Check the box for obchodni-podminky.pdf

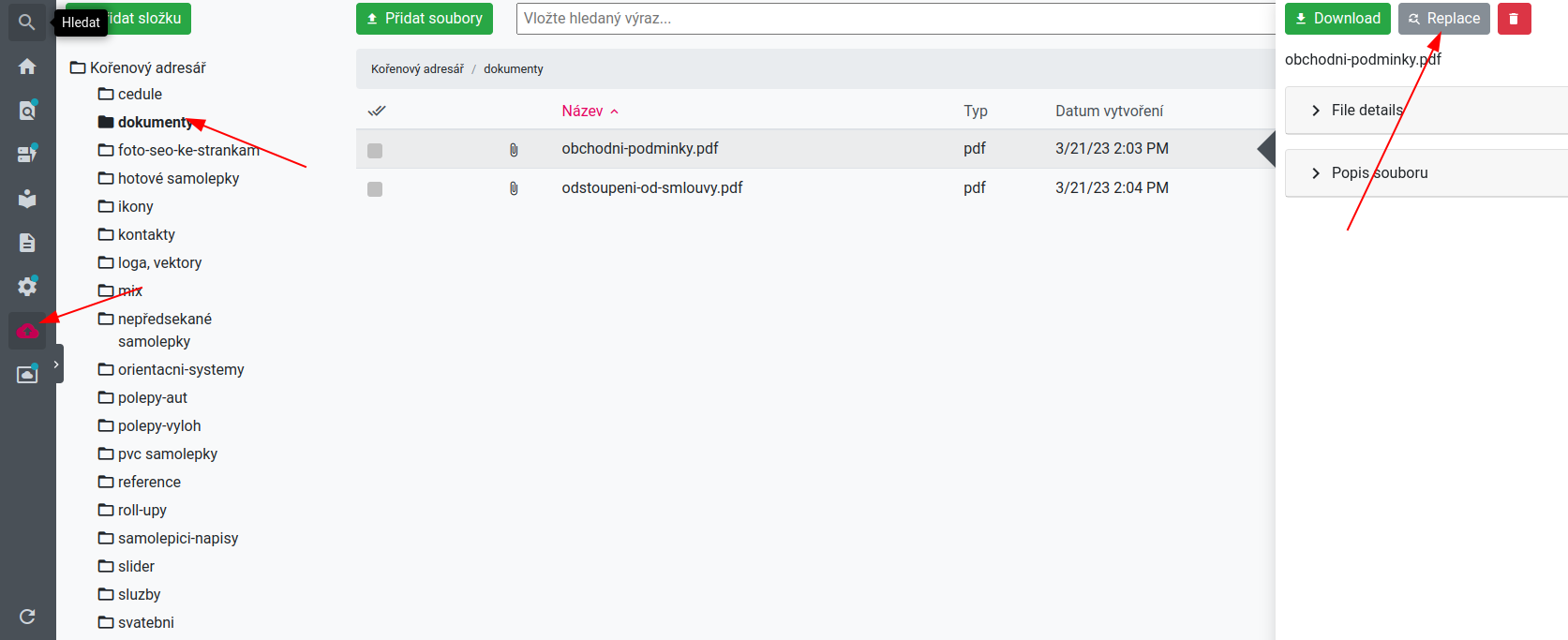click(375, 151)
